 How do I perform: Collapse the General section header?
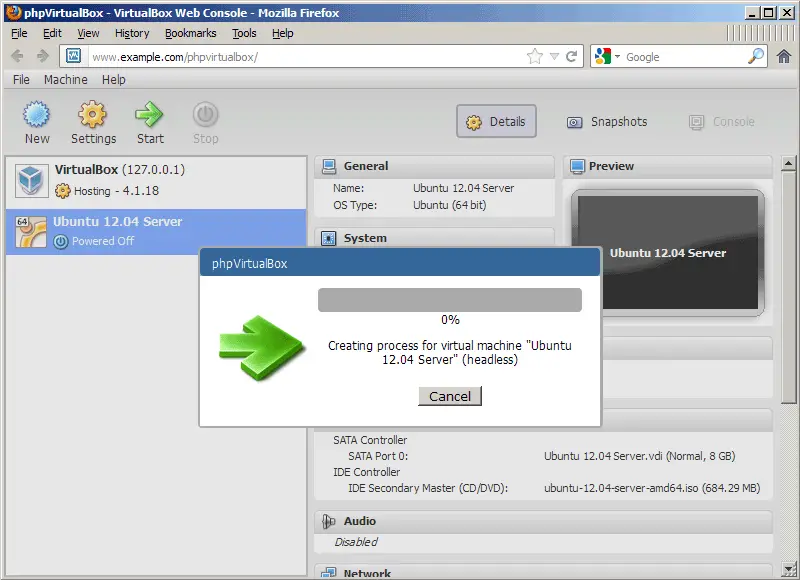pyautogui.click(x=434, y=166)
